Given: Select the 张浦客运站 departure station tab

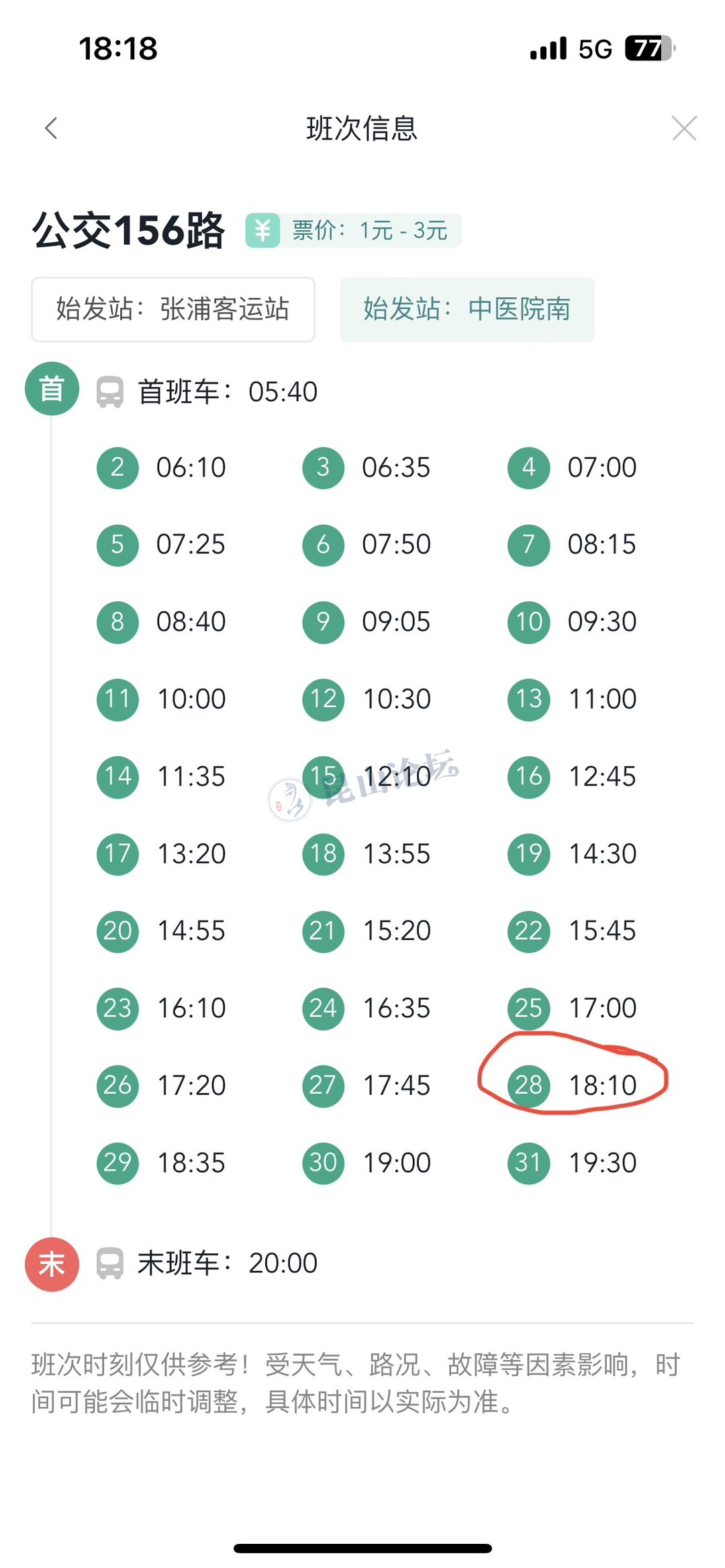Looking at the screenshot, I should [x=173, y=309].
